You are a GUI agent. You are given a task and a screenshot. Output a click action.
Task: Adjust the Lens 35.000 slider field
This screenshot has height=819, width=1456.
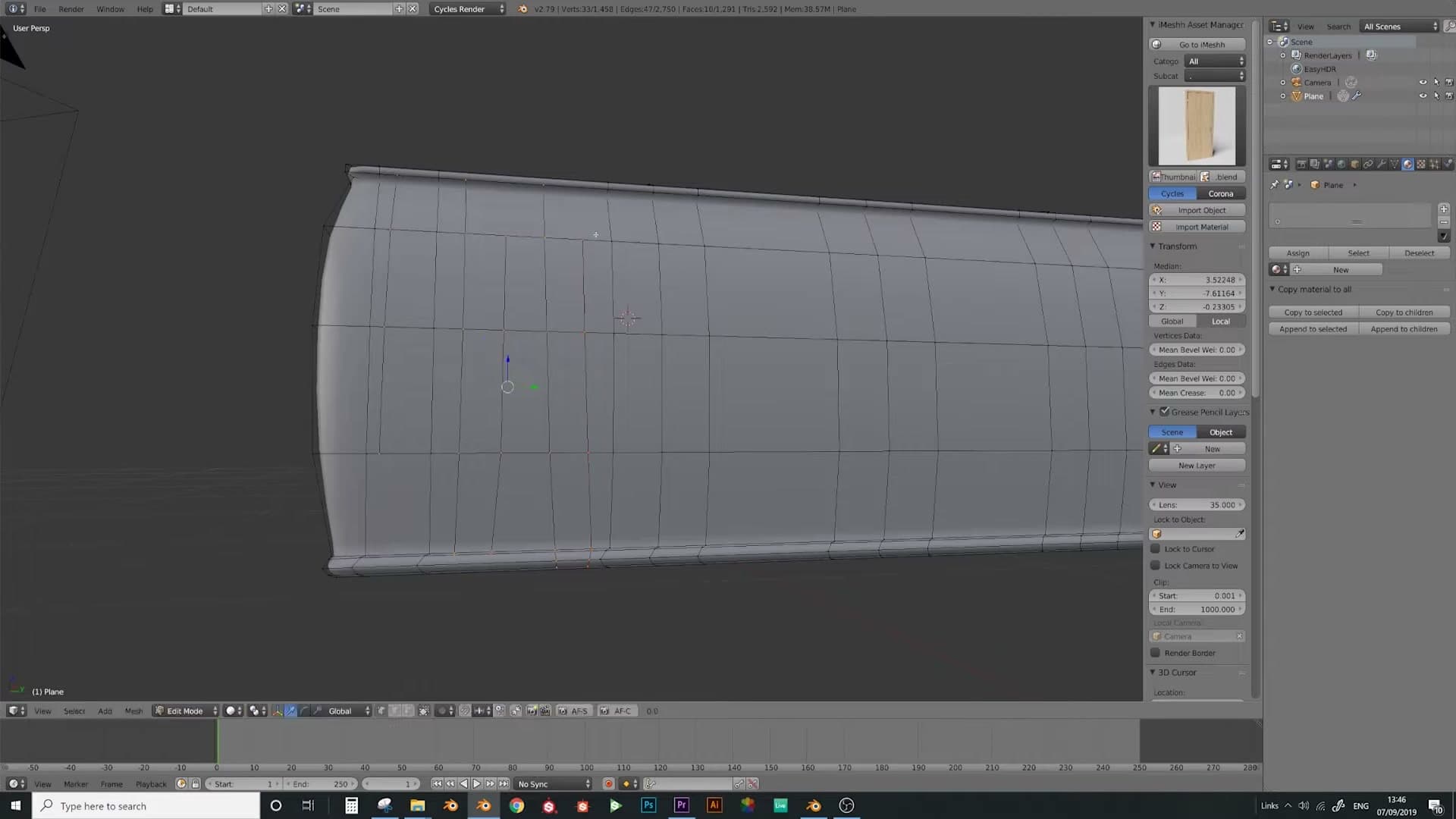click(x=1197, y=504)
